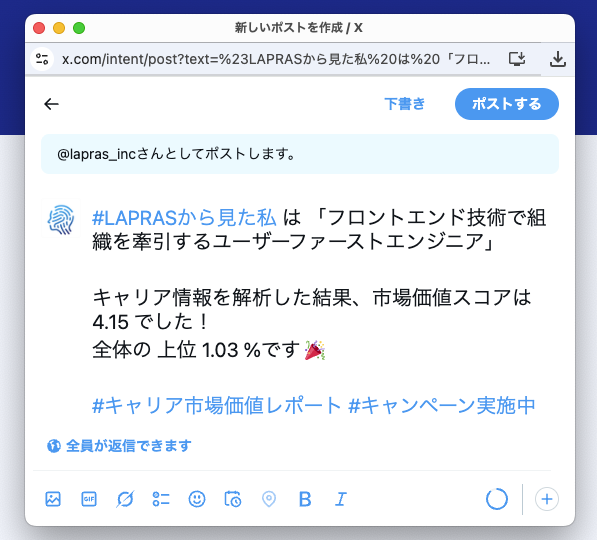Screen dimensions: 597x540
Task: Click the ポストする button
Action: pyautogui.click(x=507, y=104)
